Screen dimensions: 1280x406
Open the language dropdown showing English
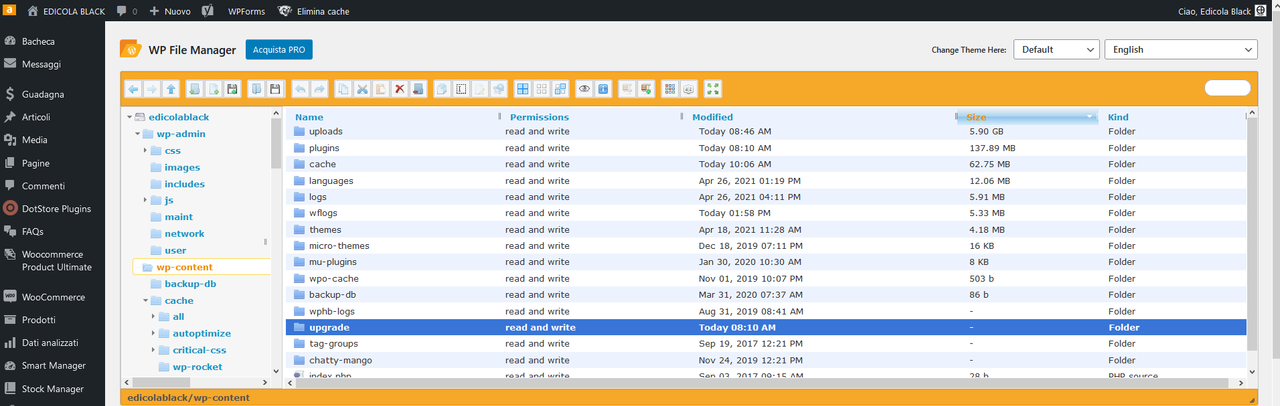[1181, 49]
